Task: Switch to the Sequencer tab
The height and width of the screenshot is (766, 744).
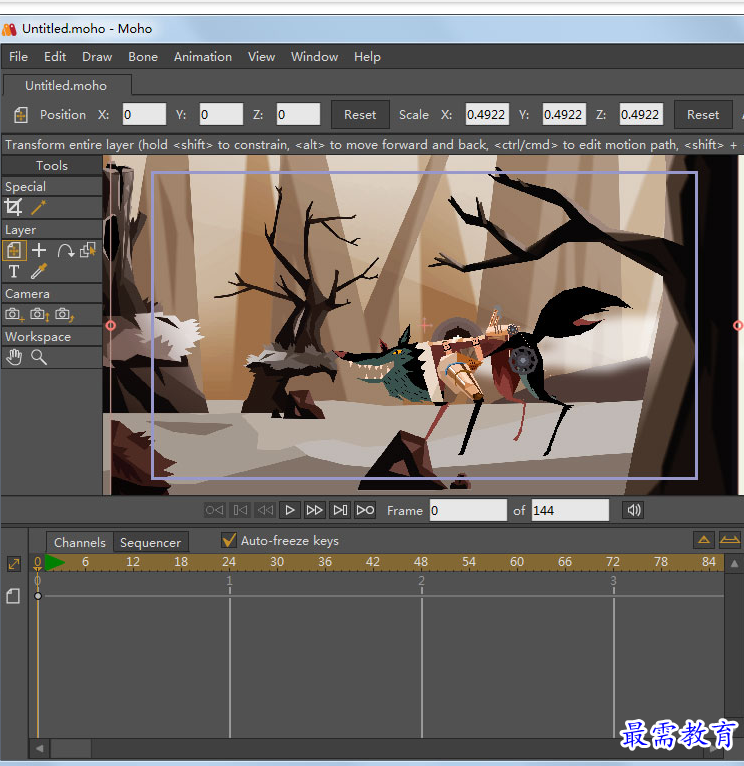Action: (150, 542)
